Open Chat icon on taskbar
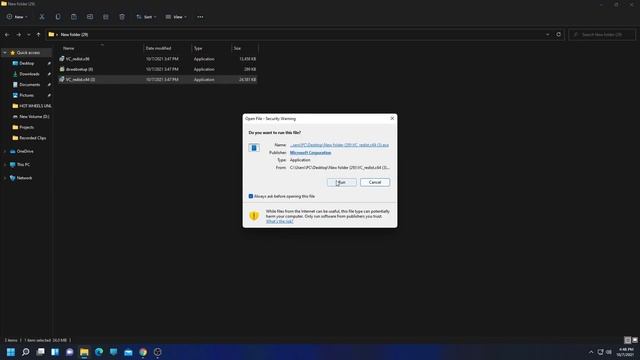This screenshot has height=360, width=640. tap(69, 352)
